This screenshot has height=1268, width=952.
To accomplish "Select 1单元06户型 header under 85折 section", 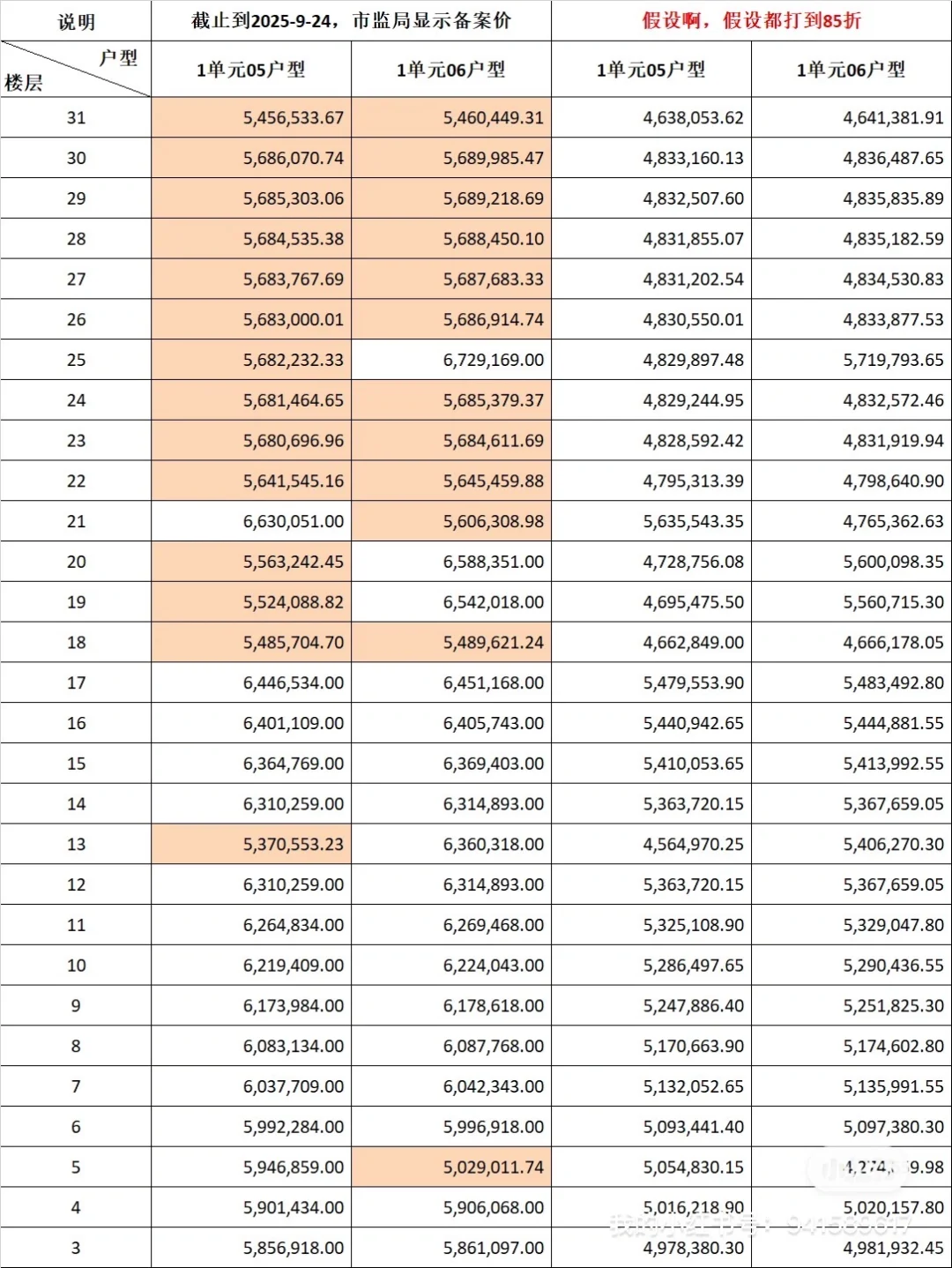I will [x=852, y=70].
